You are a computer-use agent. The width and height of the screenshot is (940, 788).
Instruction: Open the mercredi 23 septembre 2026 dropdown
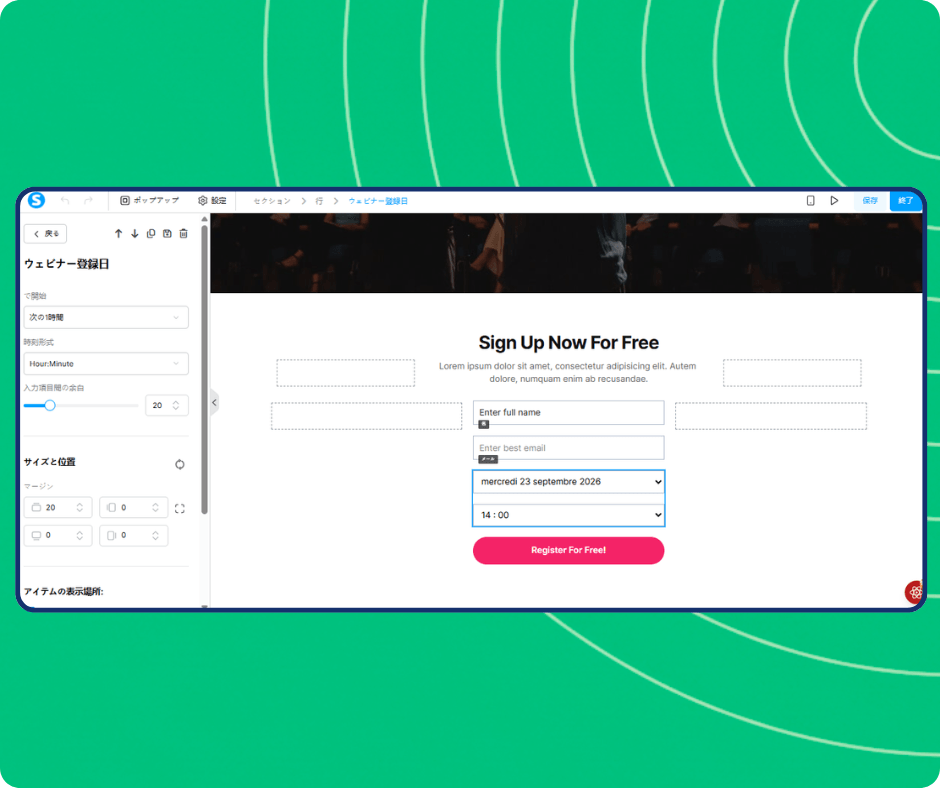coord(568,482)
